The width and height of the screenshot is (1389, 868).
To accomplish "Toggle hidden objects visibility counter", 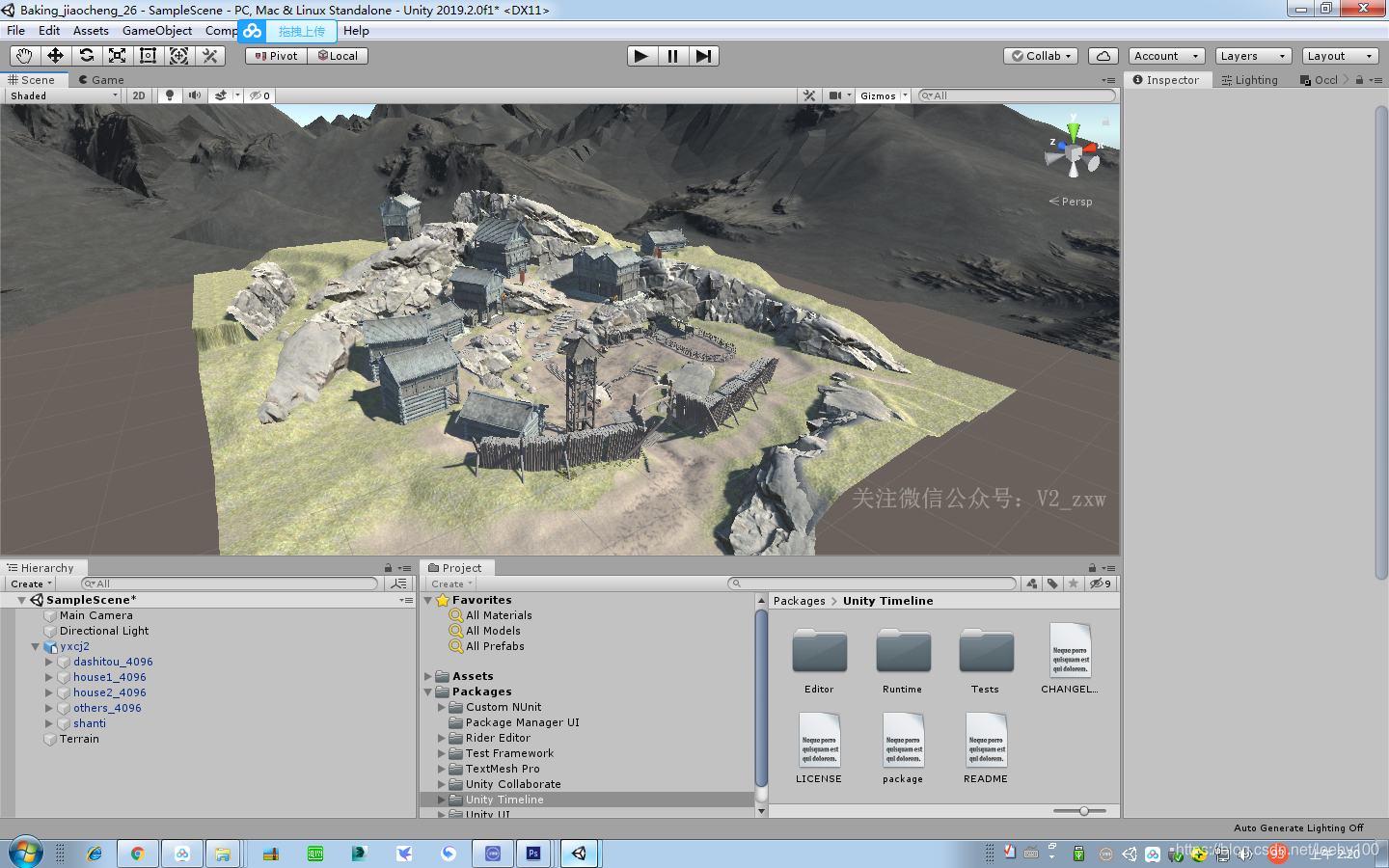I will (x=259, y=95).
